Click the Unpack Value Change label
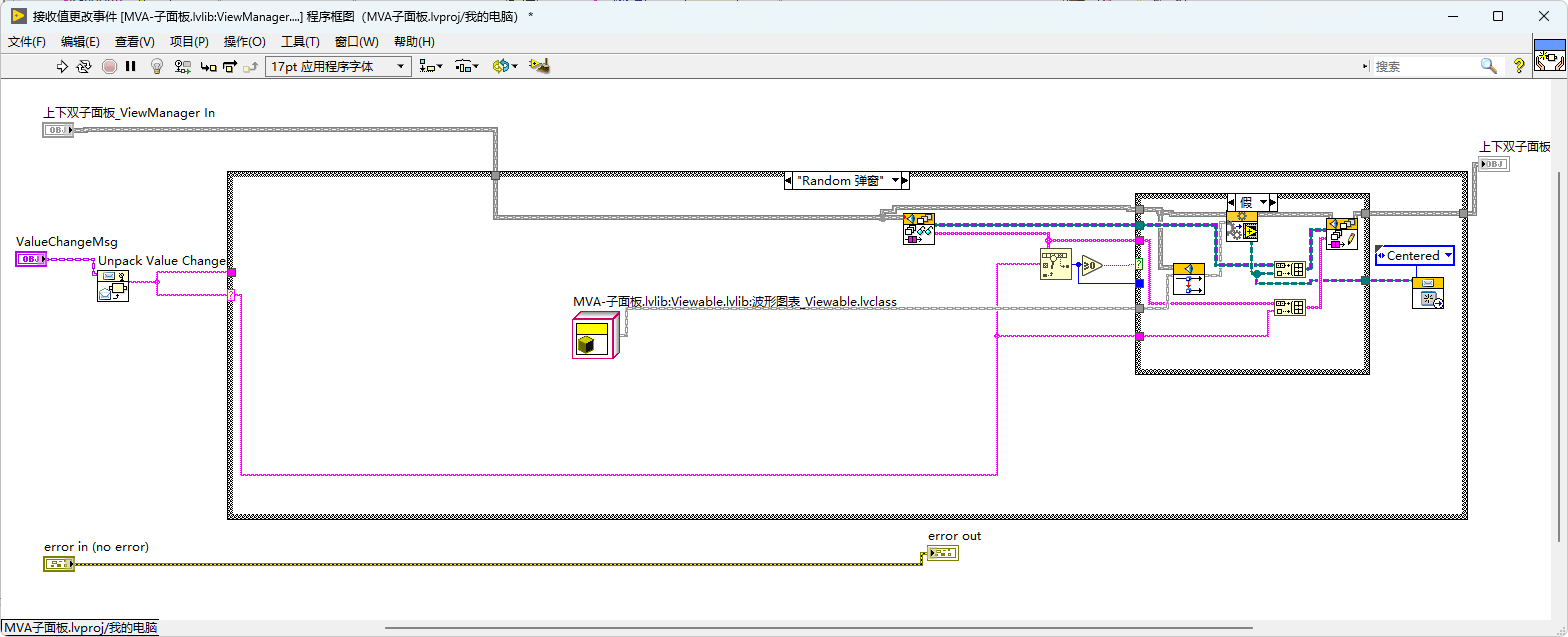The height and width of the screenshot is (637, 1568). [162, 261]
